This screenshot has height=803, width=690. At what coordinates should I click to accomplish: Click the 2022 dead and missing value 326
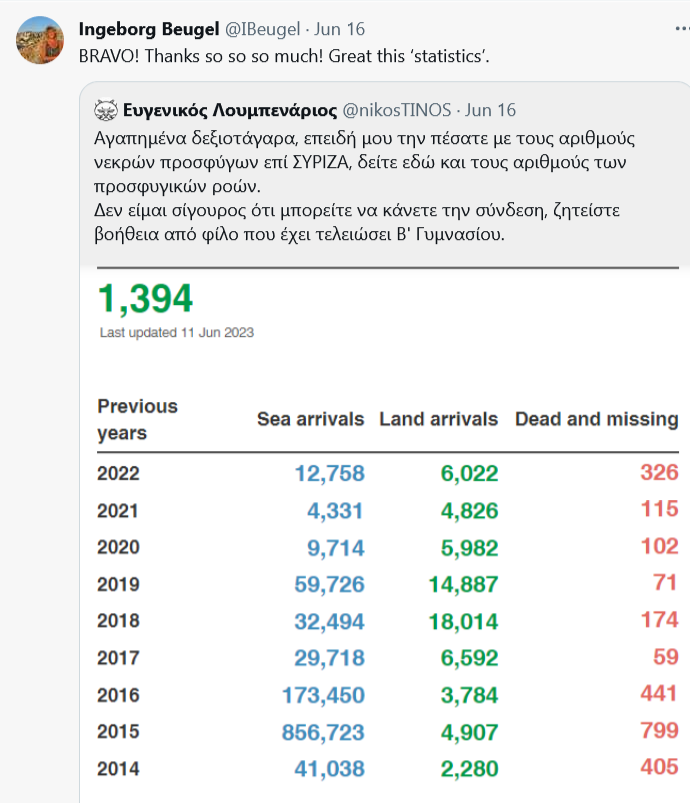[660, 472]
